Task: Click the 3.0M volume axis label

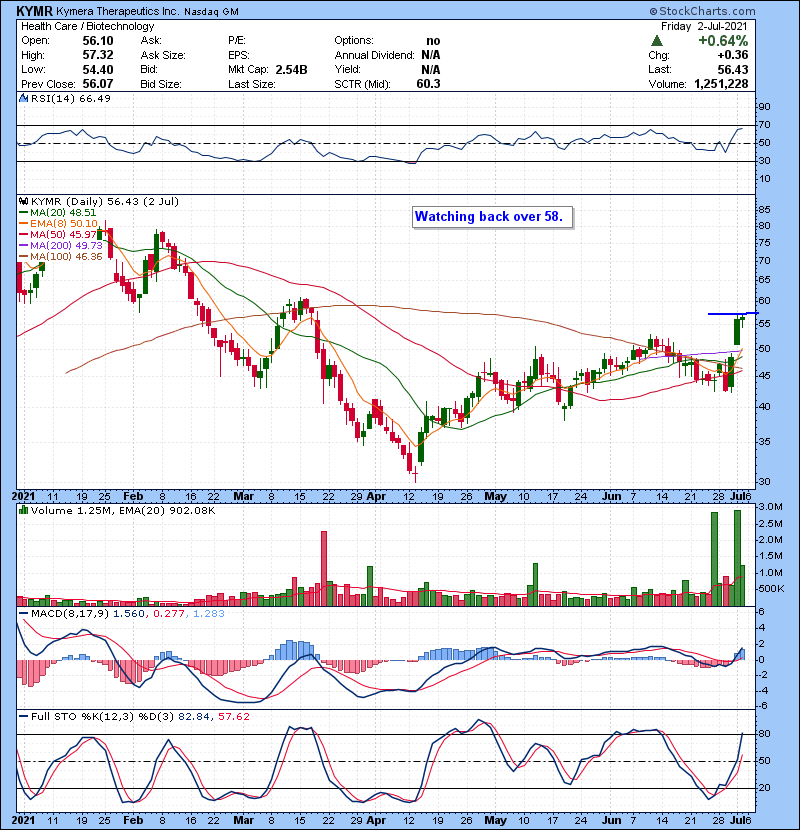Action: coord(770,507)
